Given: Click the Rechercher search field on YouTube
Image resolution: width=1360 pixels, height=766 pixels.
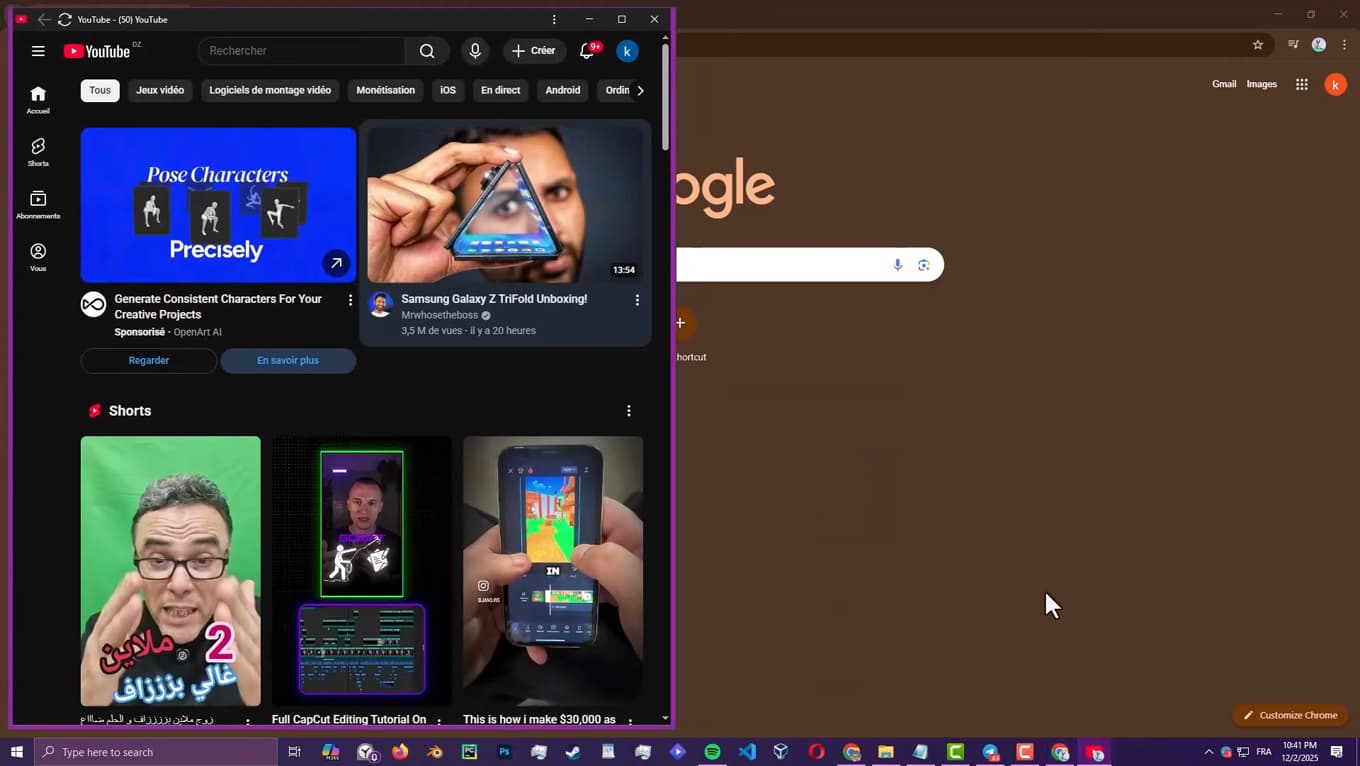Looking at the screenshot, I should 301,51.
